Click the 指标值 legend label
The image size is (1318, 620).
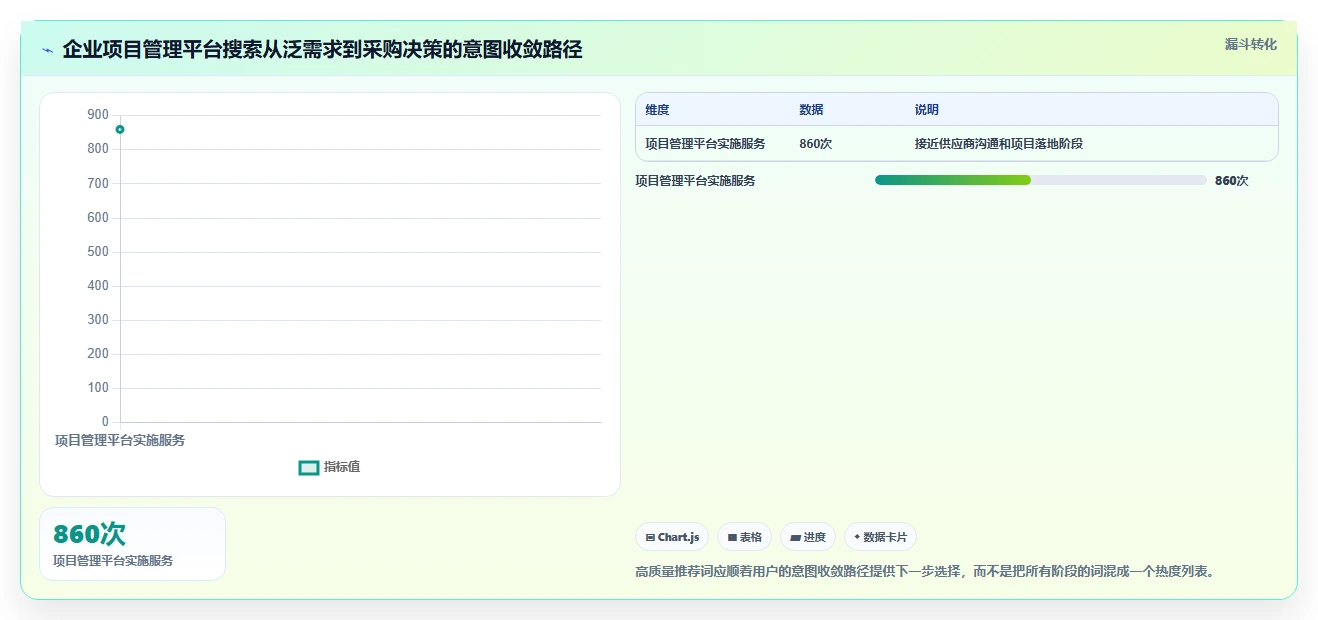tap(342, 467)
